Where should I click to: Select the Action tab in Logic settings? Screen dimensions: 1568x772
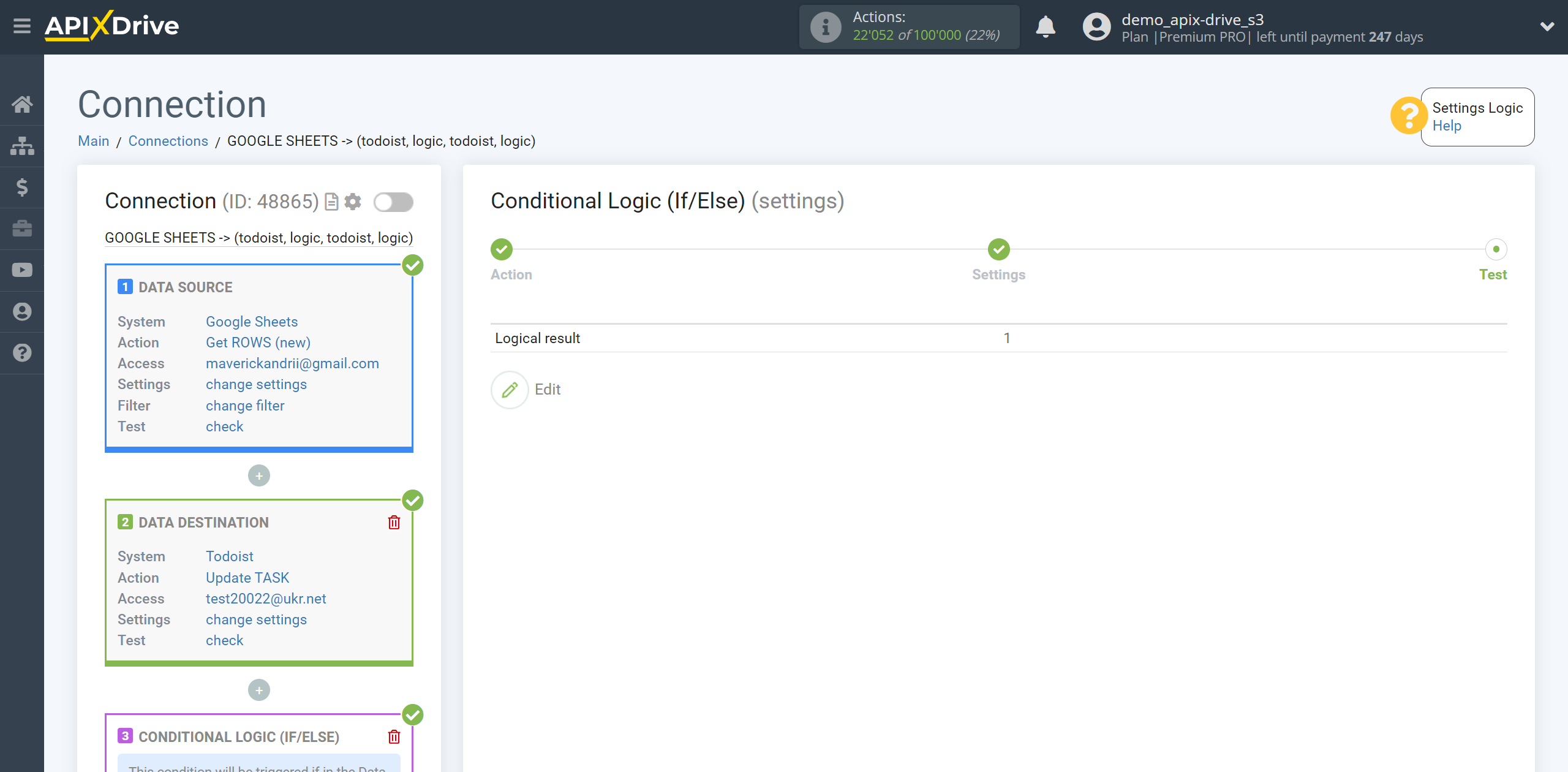tap(510, 274)
